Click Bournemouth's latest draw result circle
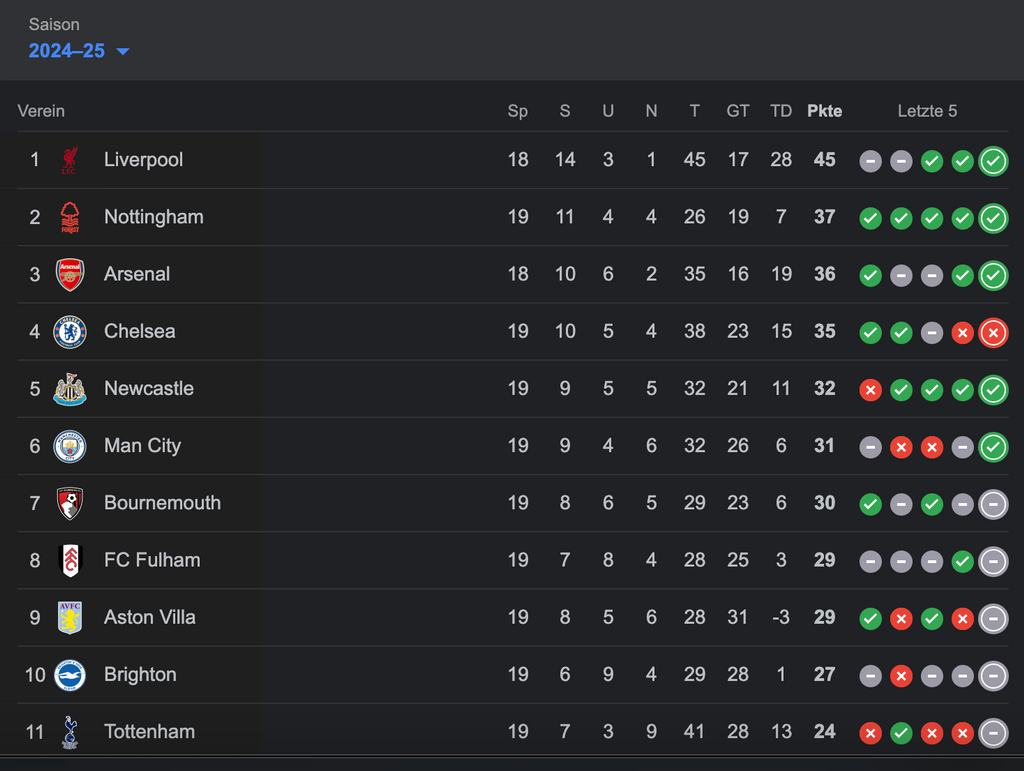The image size is (1024, 771). (x=993, y=503)
